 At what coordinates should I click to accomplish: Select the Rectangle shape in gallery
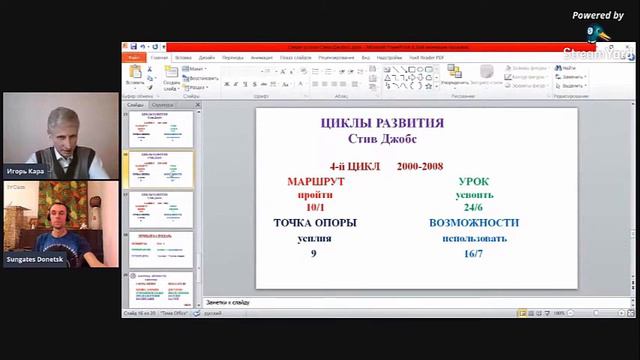pyautogui.click(x=412, y=69)
